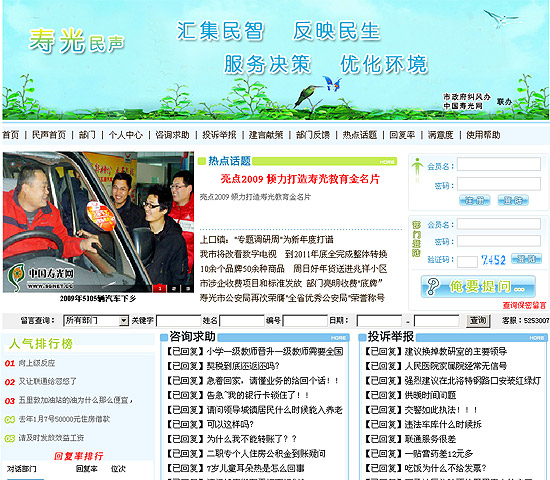Click the 关键字 search input field

(x=179, y=321)
